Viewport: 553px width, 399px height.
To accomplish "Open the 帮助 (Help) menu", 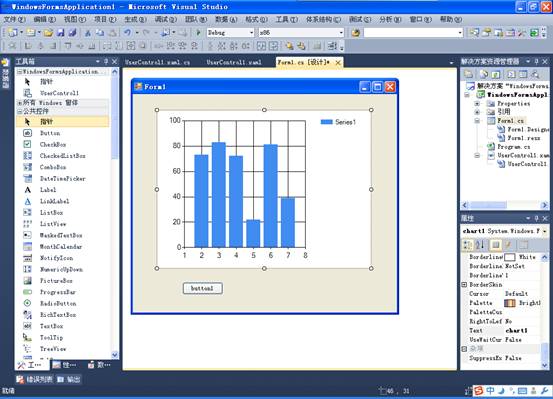I will point(451,19).
